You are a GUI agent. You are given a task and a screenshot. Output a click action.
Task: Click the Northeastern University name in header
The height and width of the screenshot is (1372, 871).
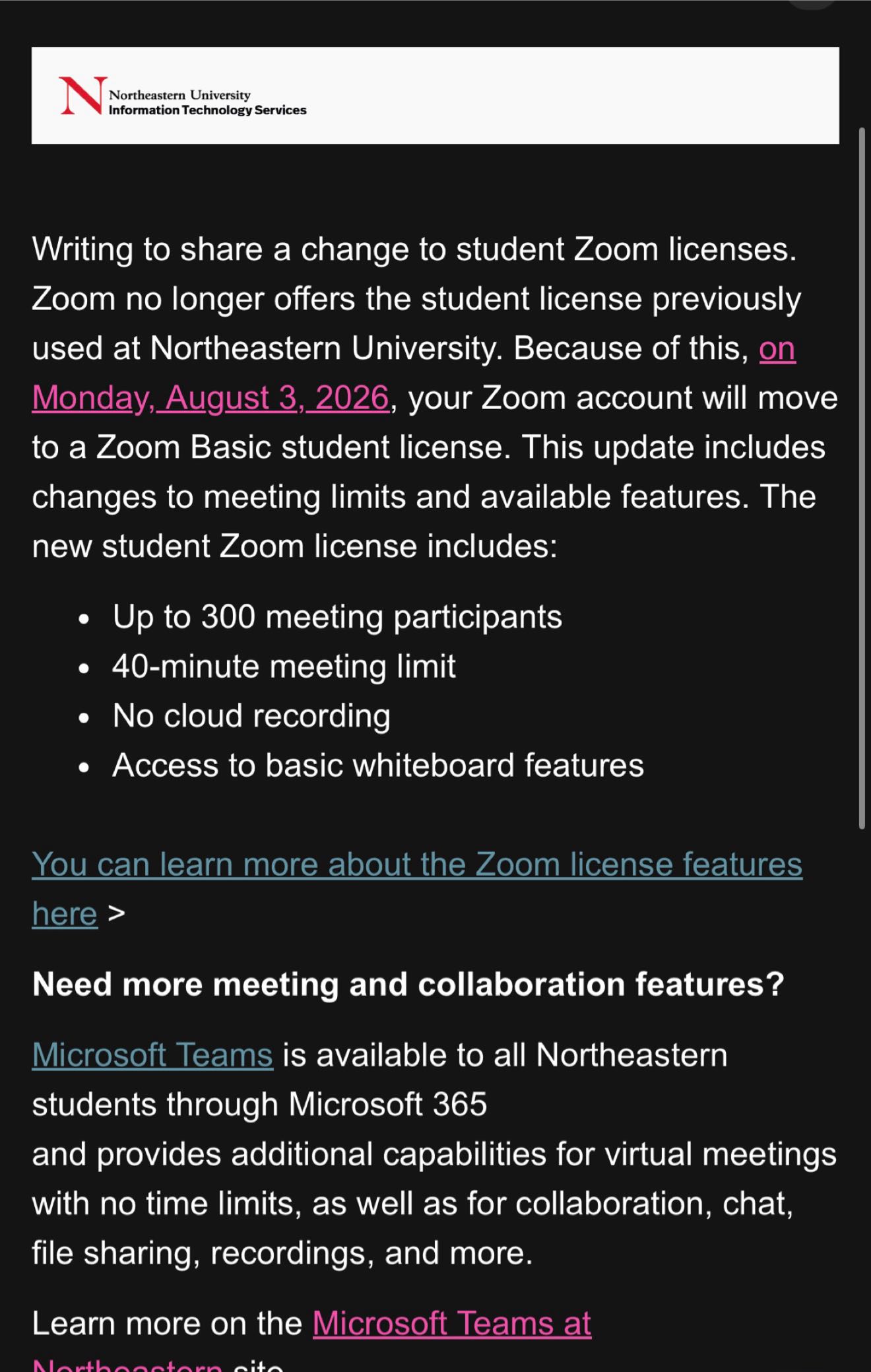(179, 95)
